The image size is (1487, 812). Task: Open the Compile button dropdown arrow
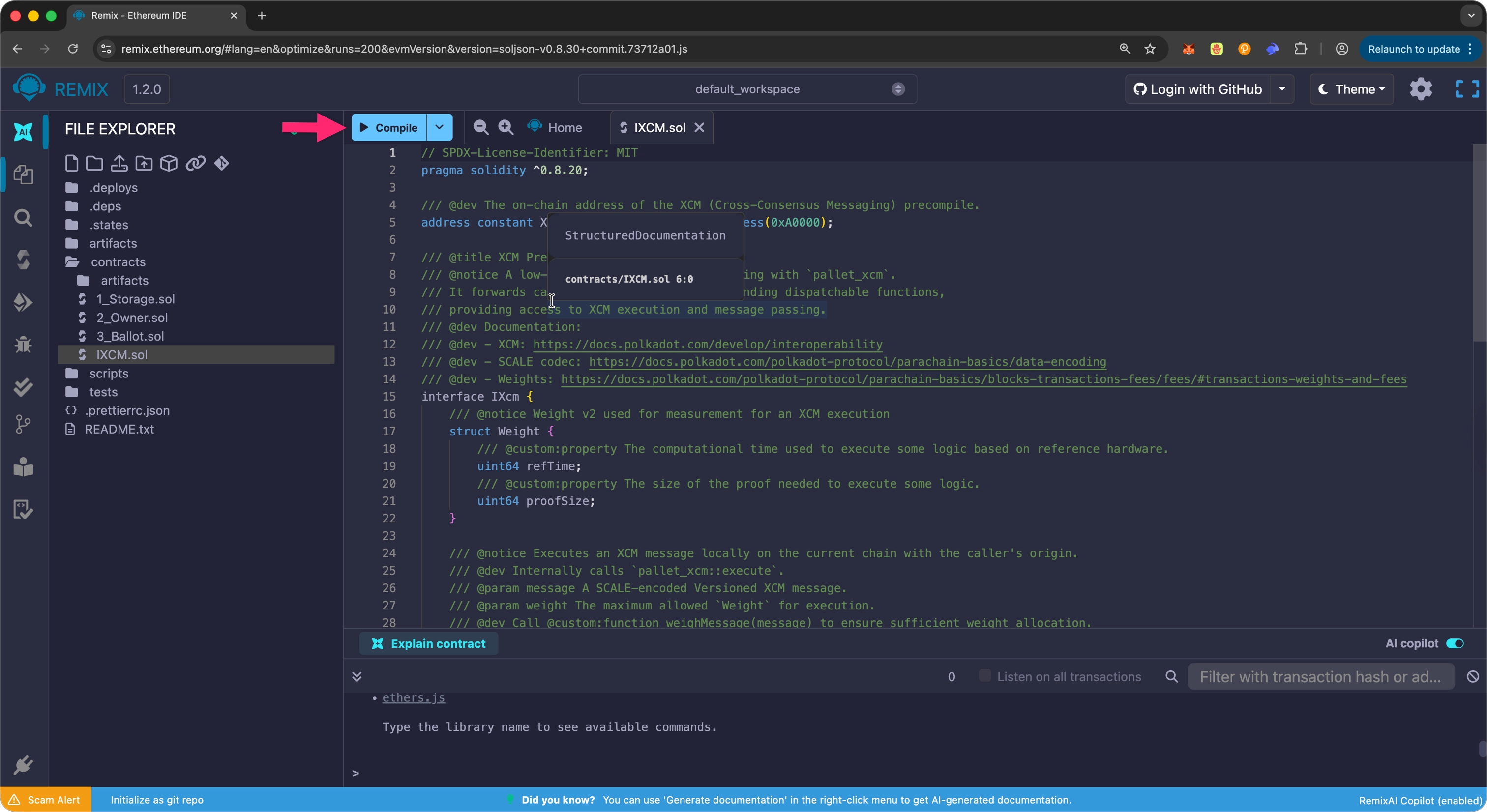pyautogui.click(x=439, y=127)
